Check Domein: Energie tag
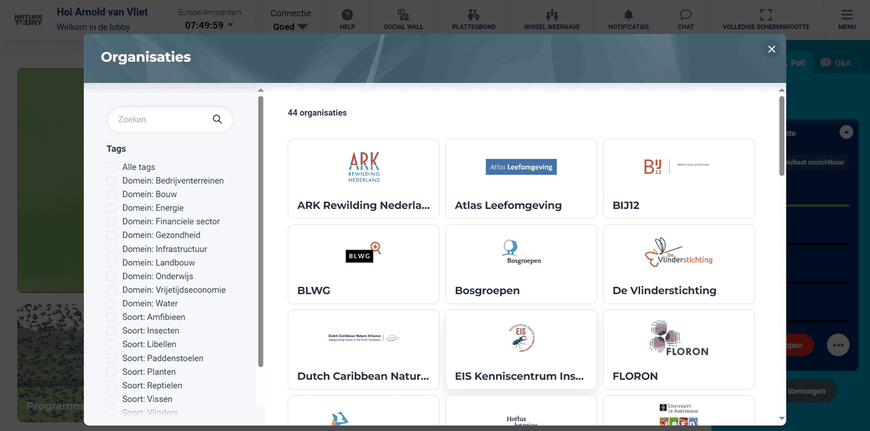The height and width of the screenshot is (431, 870). (111, 208)
